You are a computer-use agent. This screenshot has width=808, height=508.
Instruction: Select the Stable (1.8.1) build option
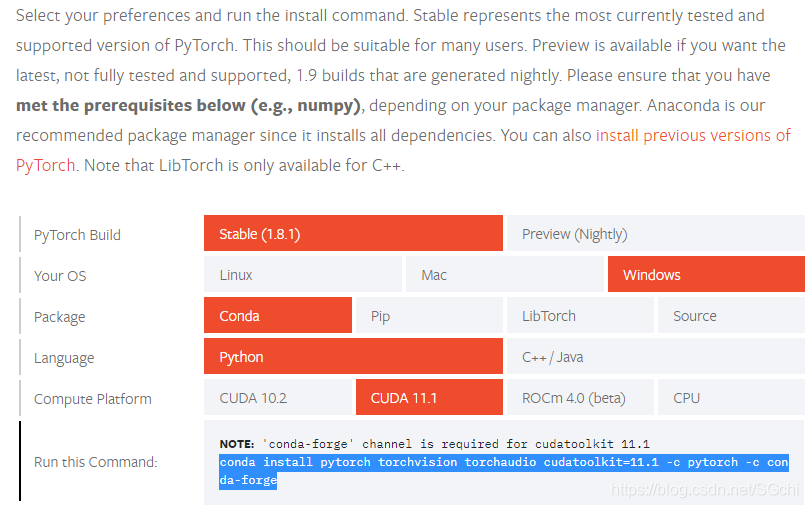pyautogui.click(x=353, y=234)
